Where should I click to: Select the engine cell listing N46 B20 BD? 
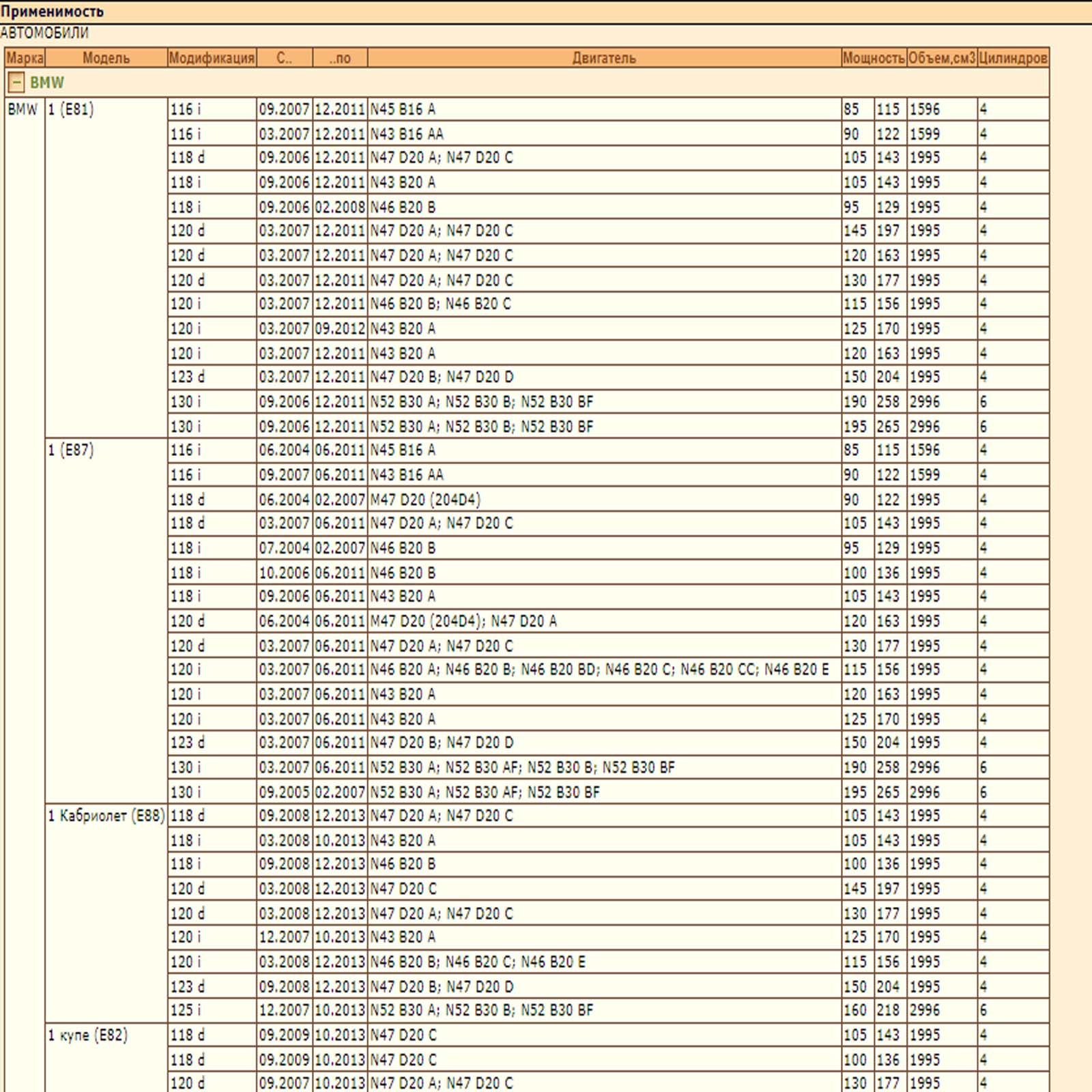tap(599, 670)
